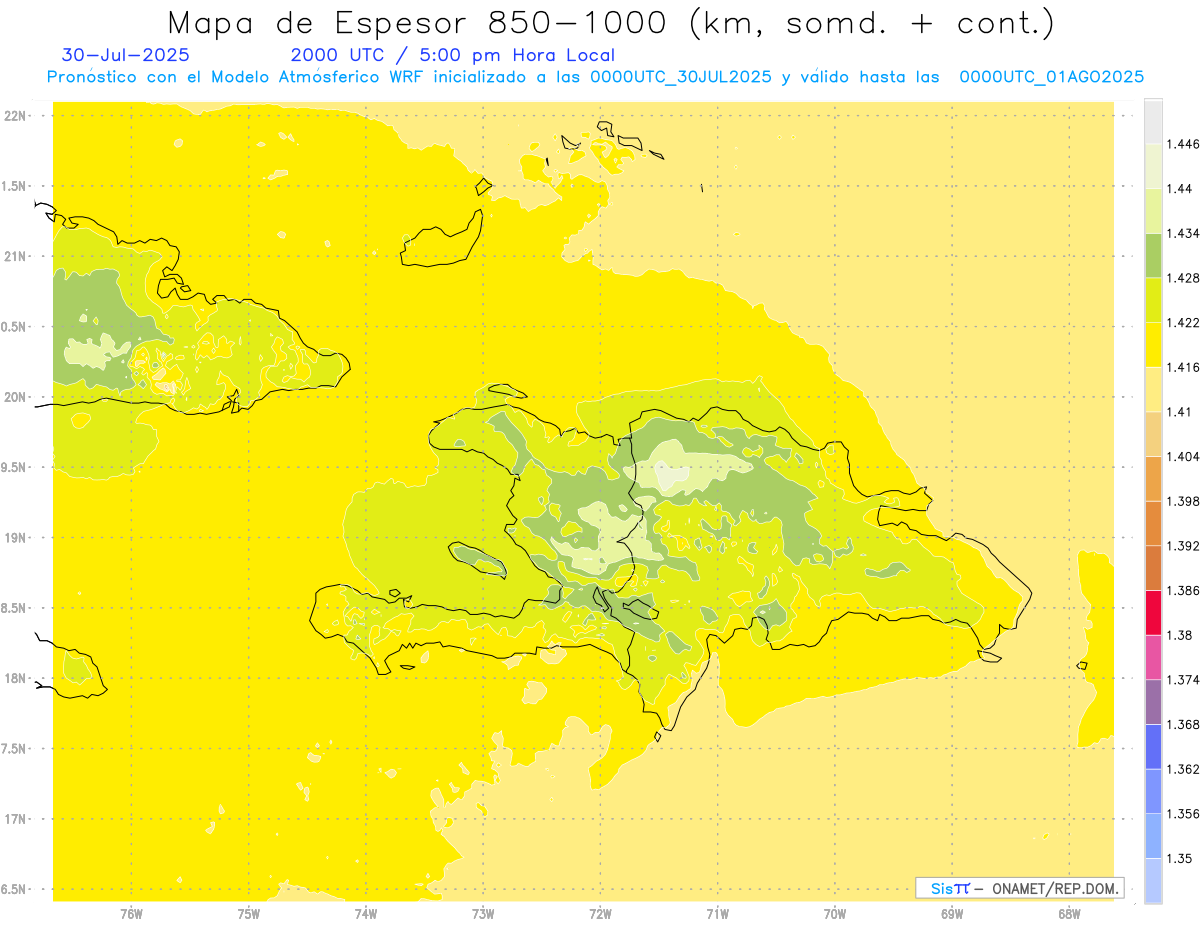Select the legend value '1.434'

pyautogui.click(x=1183, y=233)
